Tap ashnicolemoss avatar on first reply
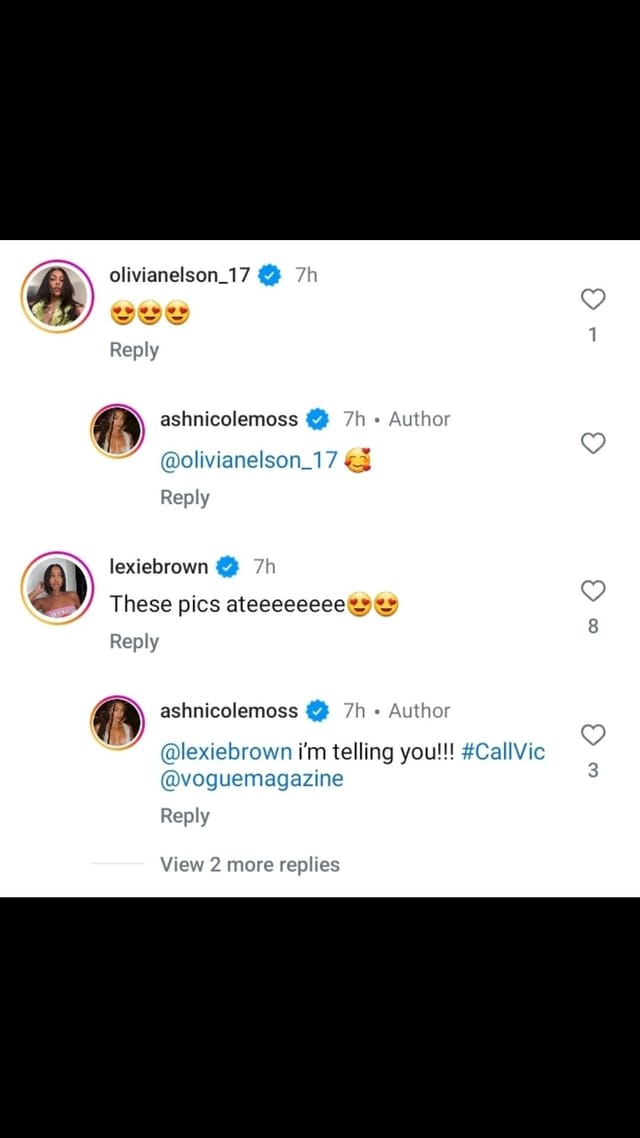 click(118, 431)
